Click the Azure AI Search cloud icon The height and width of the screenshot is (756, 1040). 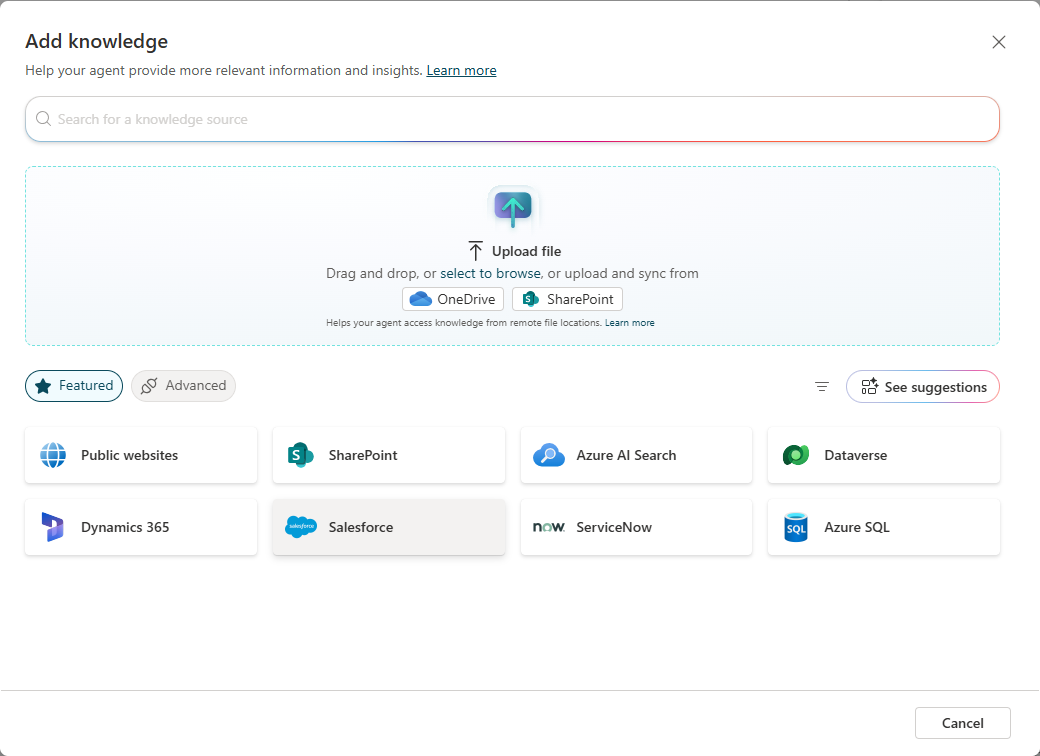(x=549, y=455)
